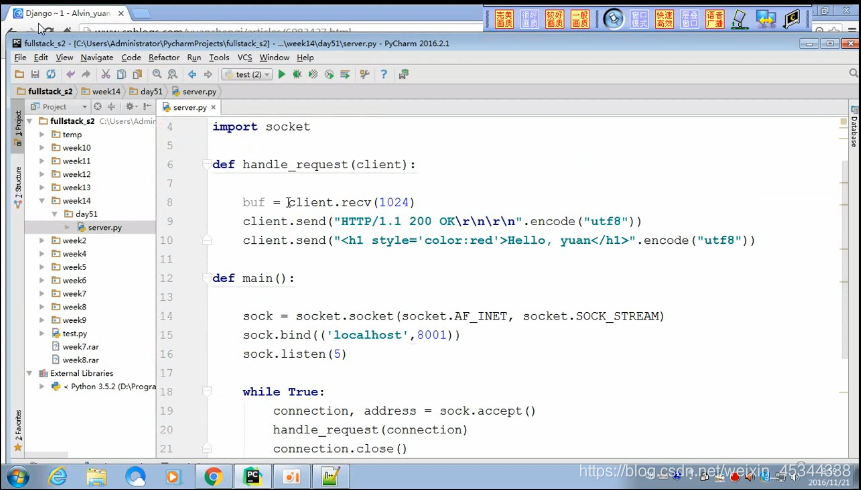Image resolution: width=861 pixels, height=490 pixels.
Task: Expand the week10 folder
Action: point(42,148)
